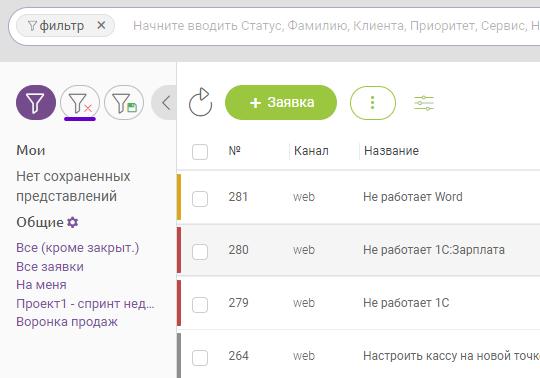The width and height of the screenshot is (540, 378).
Task: Remove the фильтр chip with X
Action: 101,25
